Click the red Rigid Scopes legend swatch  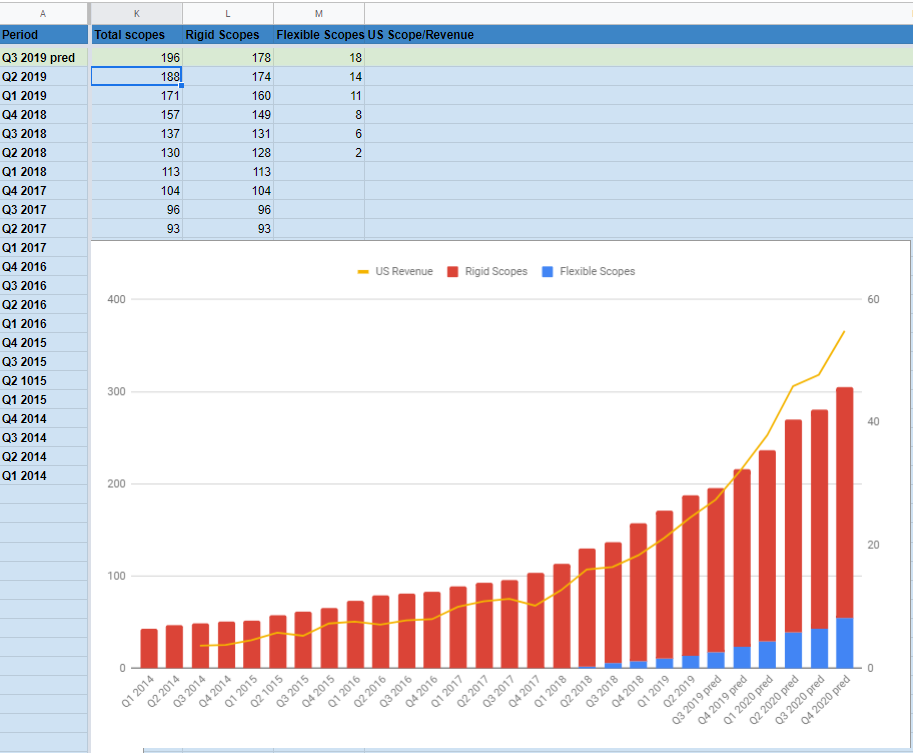click(452, 271)
